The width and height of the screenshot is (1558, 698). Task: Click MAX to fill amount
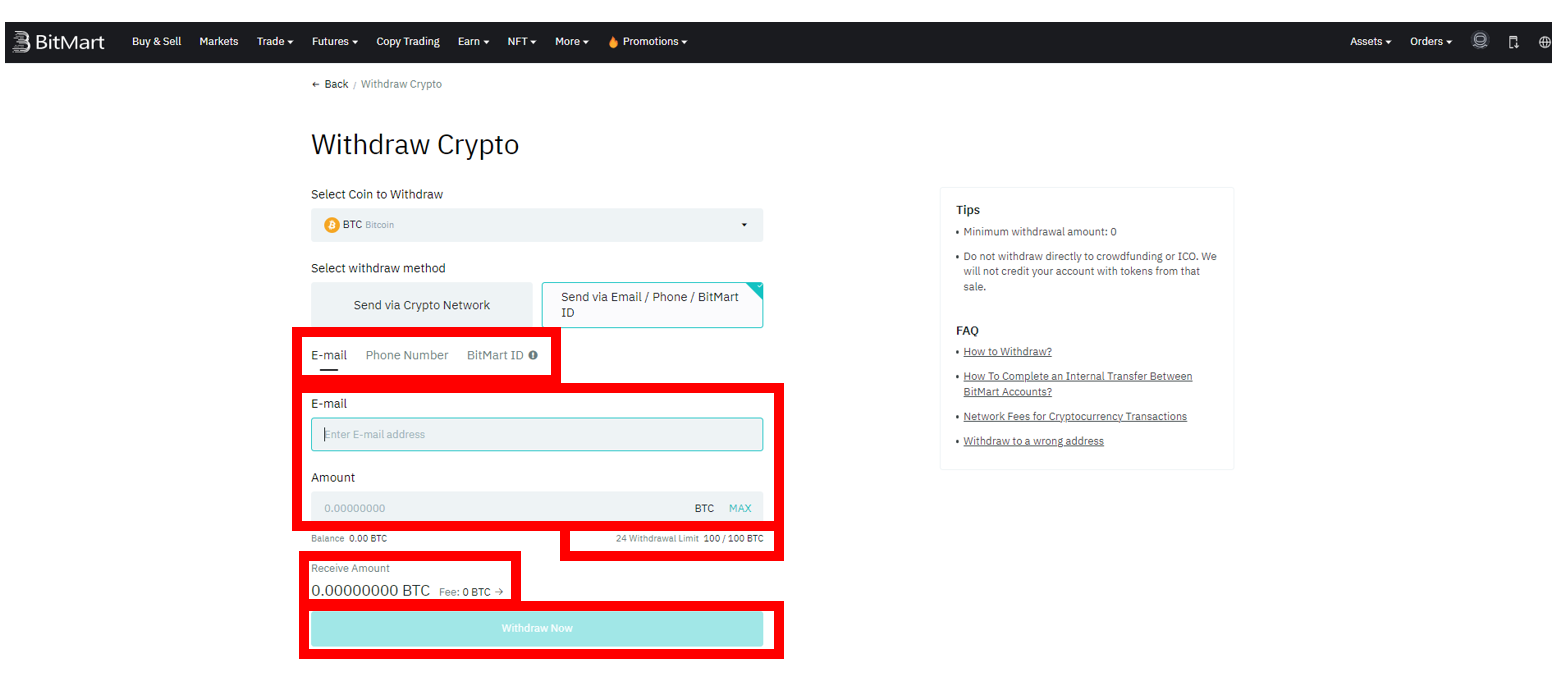[x=740, y=508]
